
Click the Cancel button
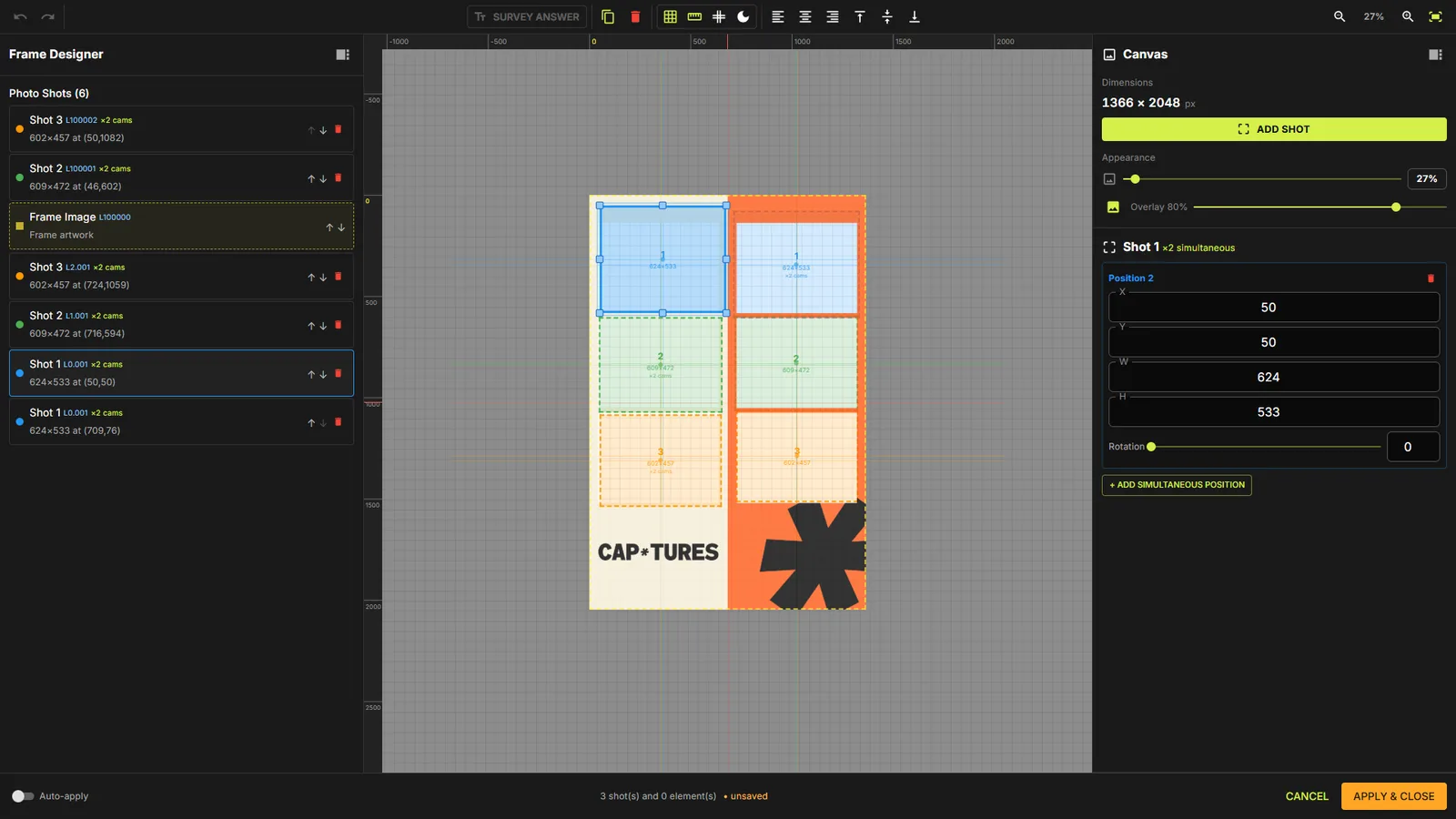point(1307,796)
